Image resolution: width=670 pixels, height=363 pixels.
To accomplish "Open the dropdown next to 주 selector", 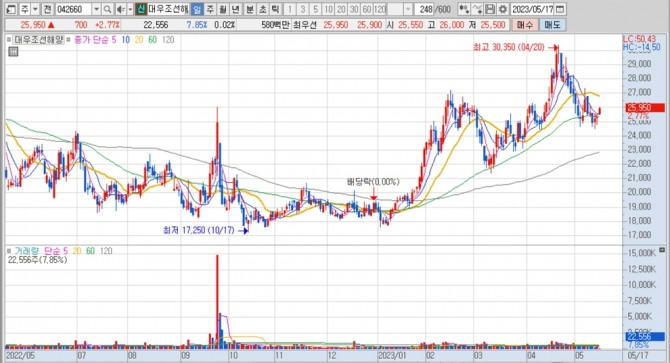I will [x=35, y=9].
